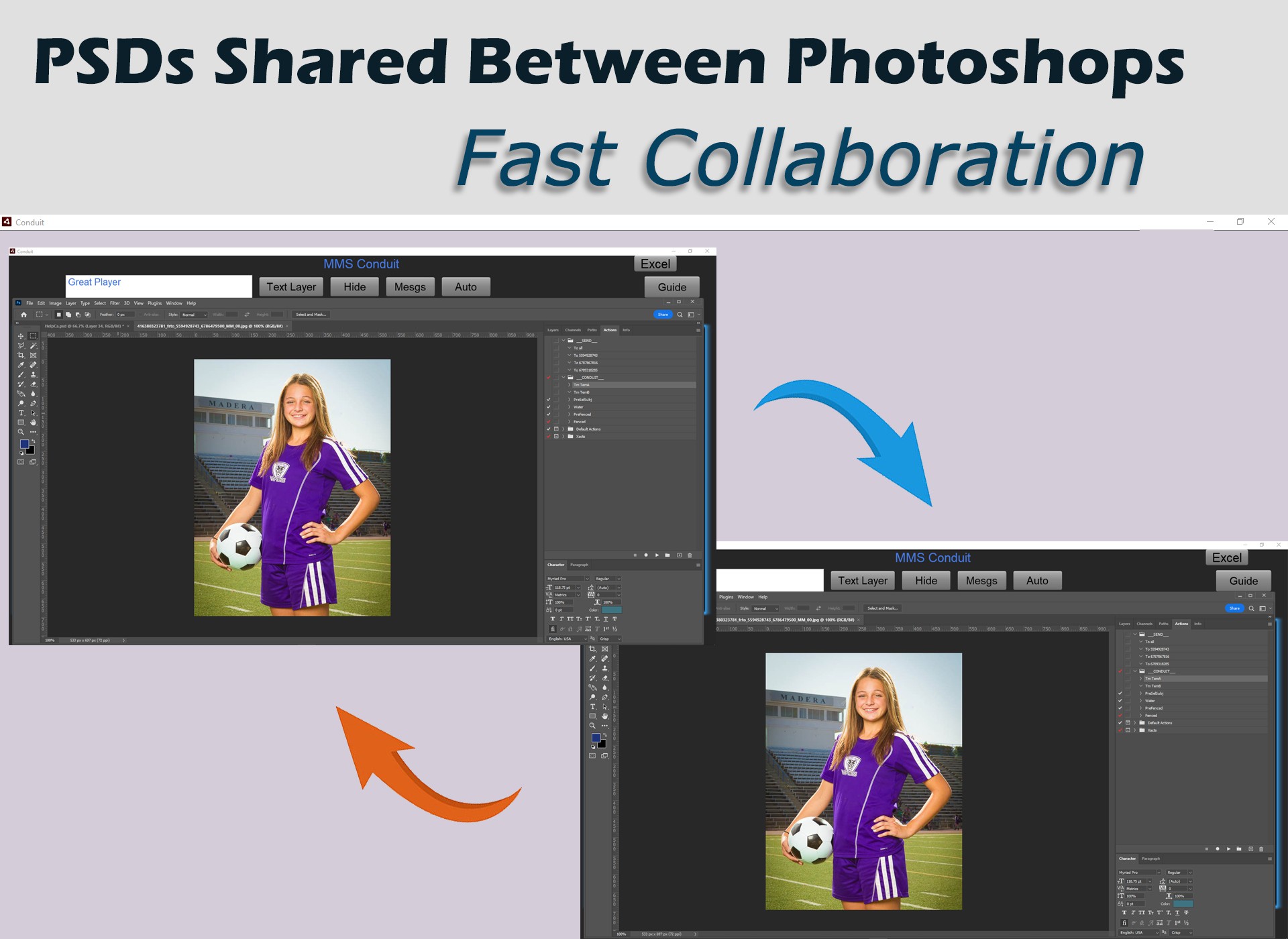
Task: Open the Filter menu in upper window
Action: [115, 303]
